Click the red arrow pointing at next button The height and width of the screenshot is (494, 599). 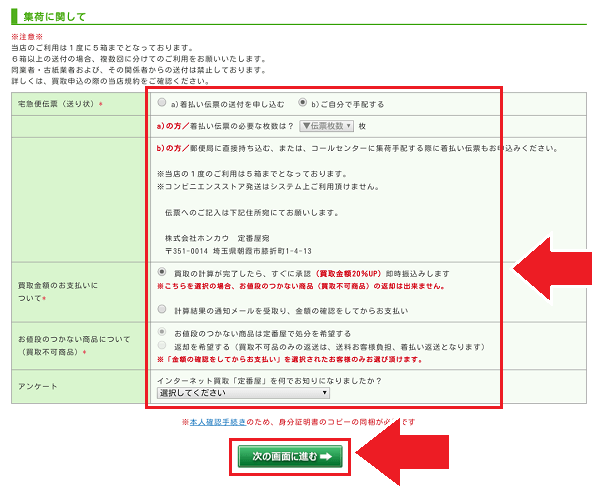(402, 452)
